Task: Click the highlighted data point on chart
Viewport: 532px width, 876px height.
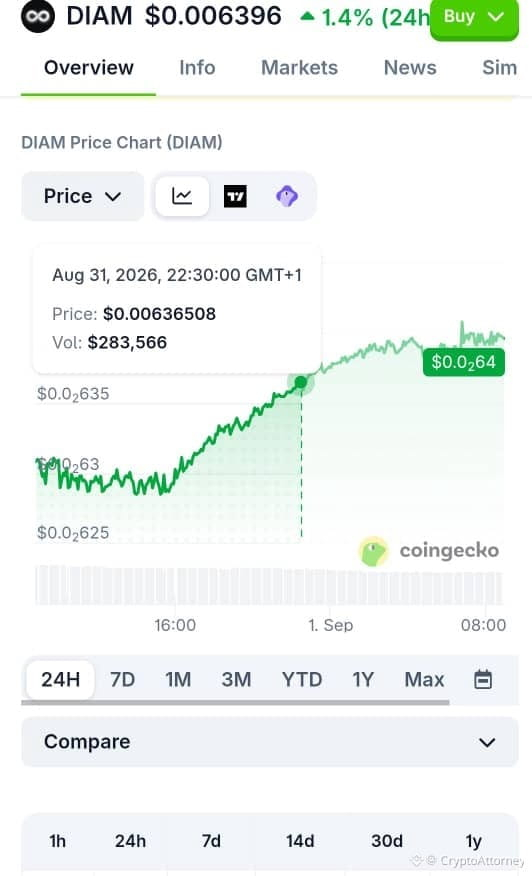Action: pos(301,382)
